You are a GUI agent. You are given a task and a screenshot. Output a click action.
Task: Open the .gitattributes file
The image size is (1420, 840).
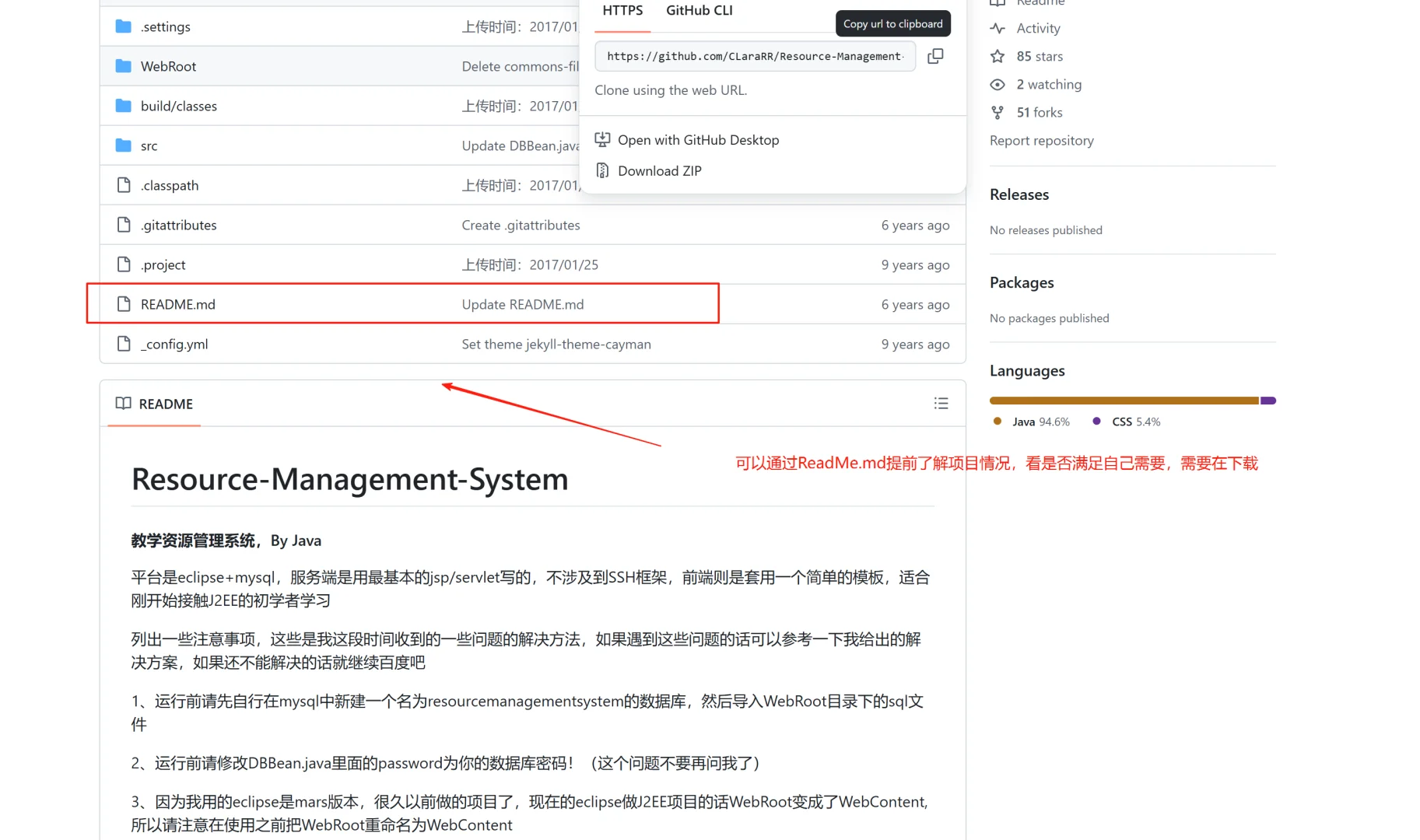[x=177, y=225]
